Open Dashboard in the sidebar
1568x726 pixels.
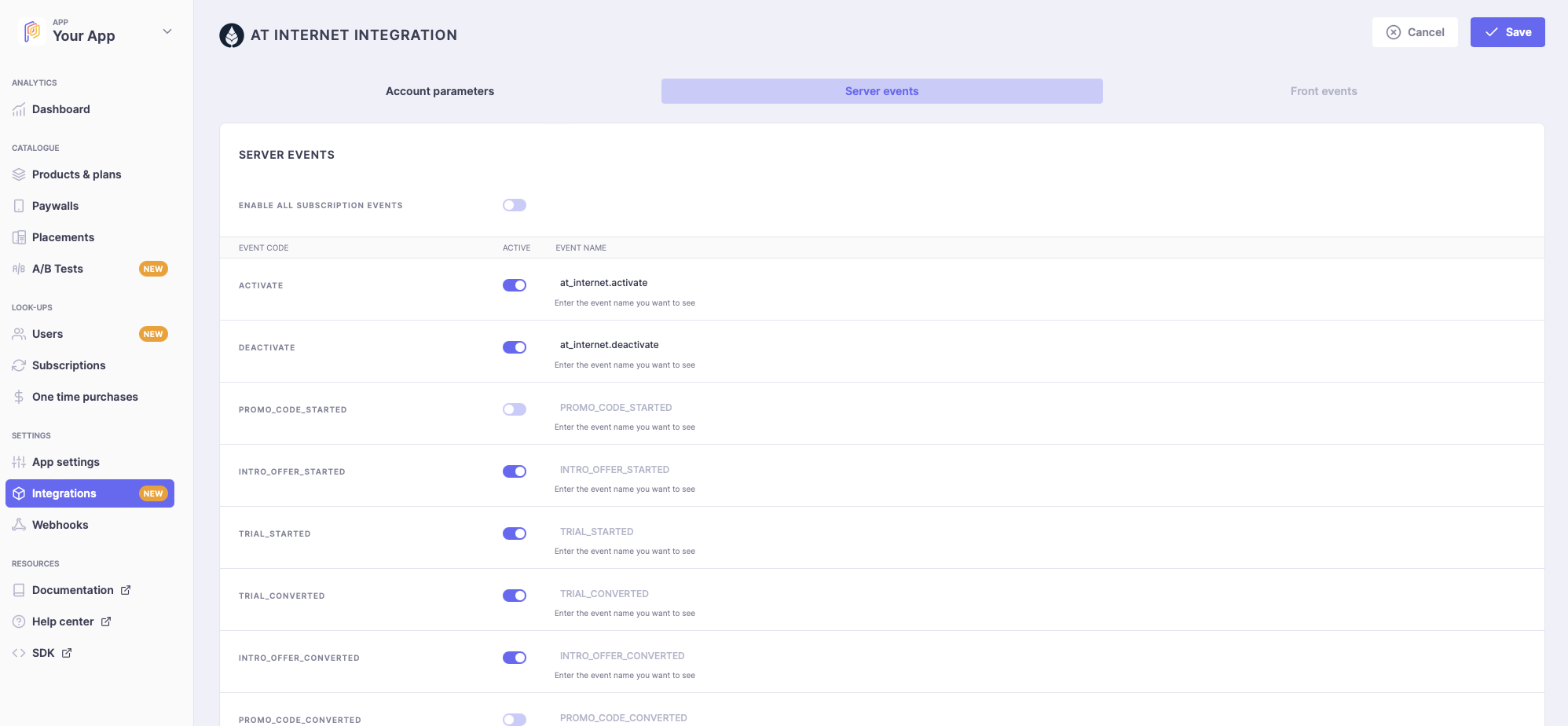[x=90, y=109]
